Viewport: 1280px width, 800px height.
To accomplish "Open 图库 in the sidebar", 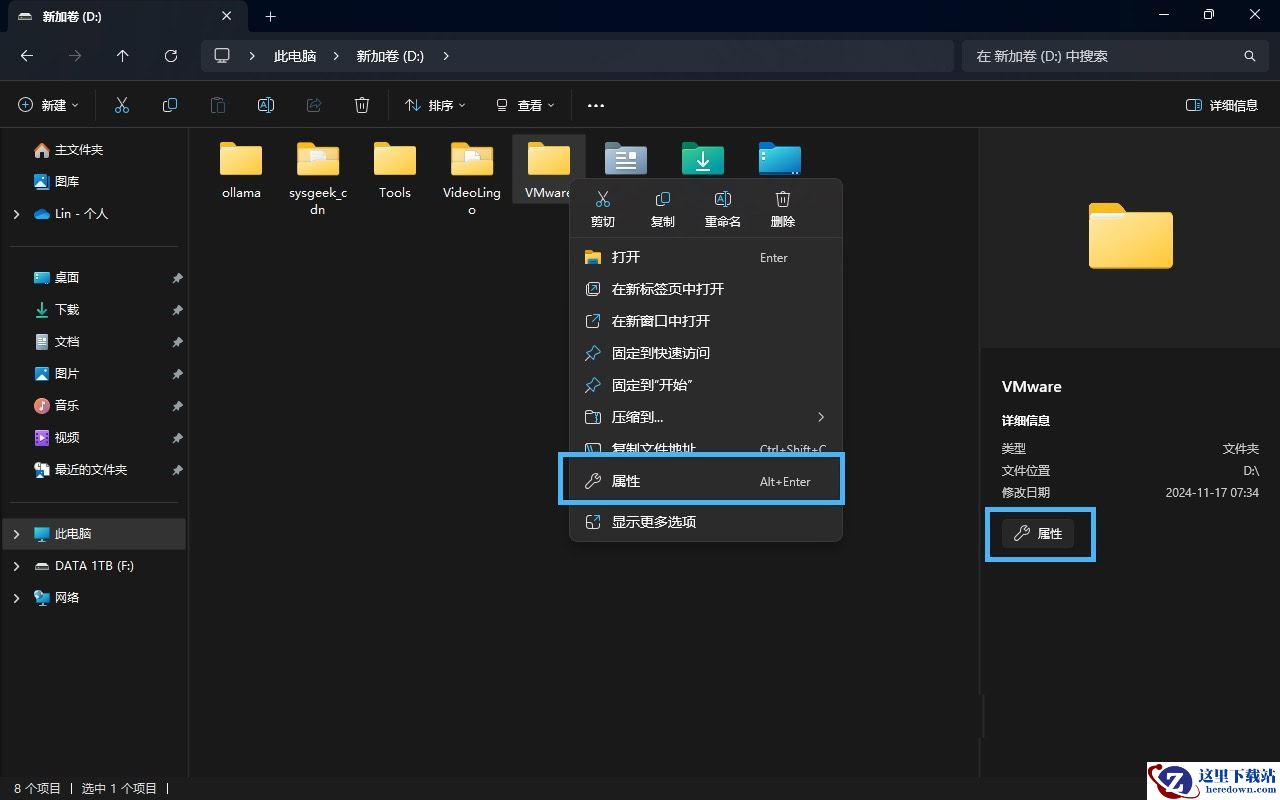I will point(57,182).
